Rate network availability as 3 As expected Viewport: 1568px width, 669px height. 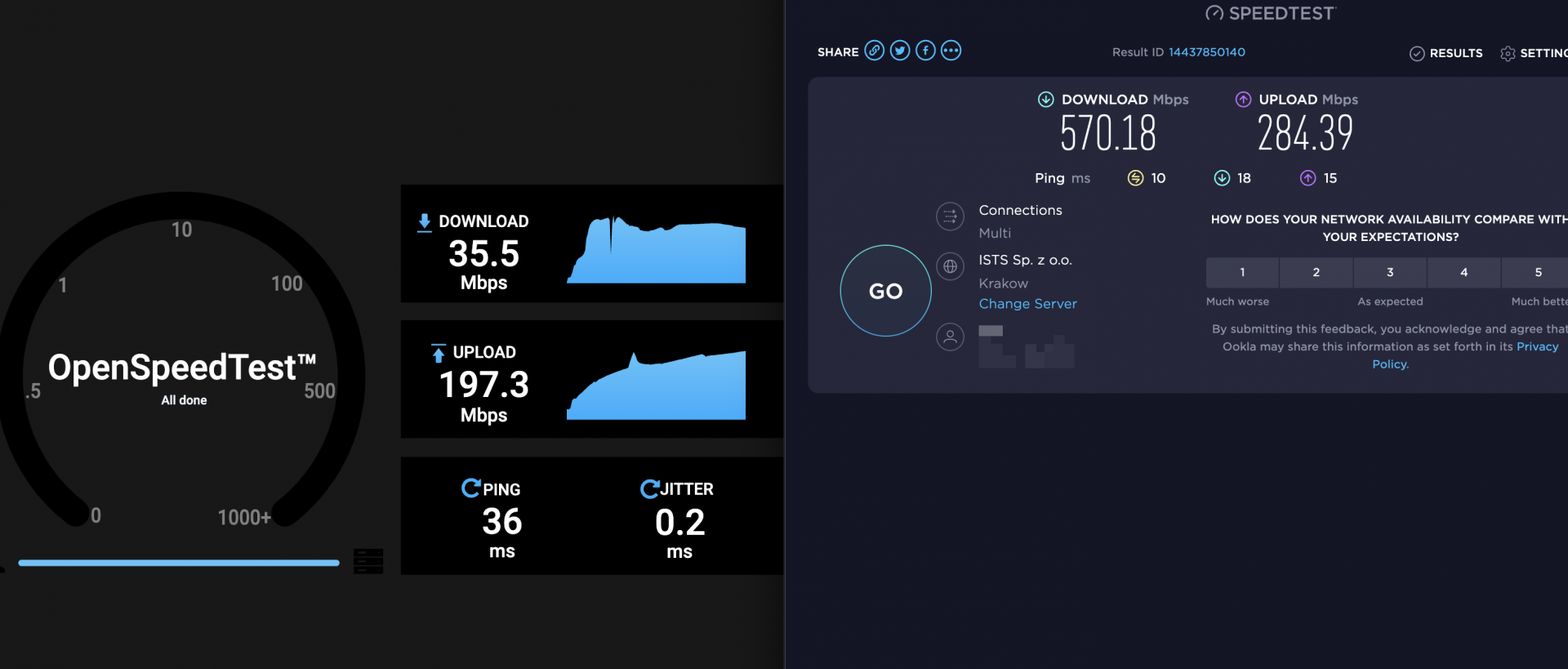[x=1390, y=273]
